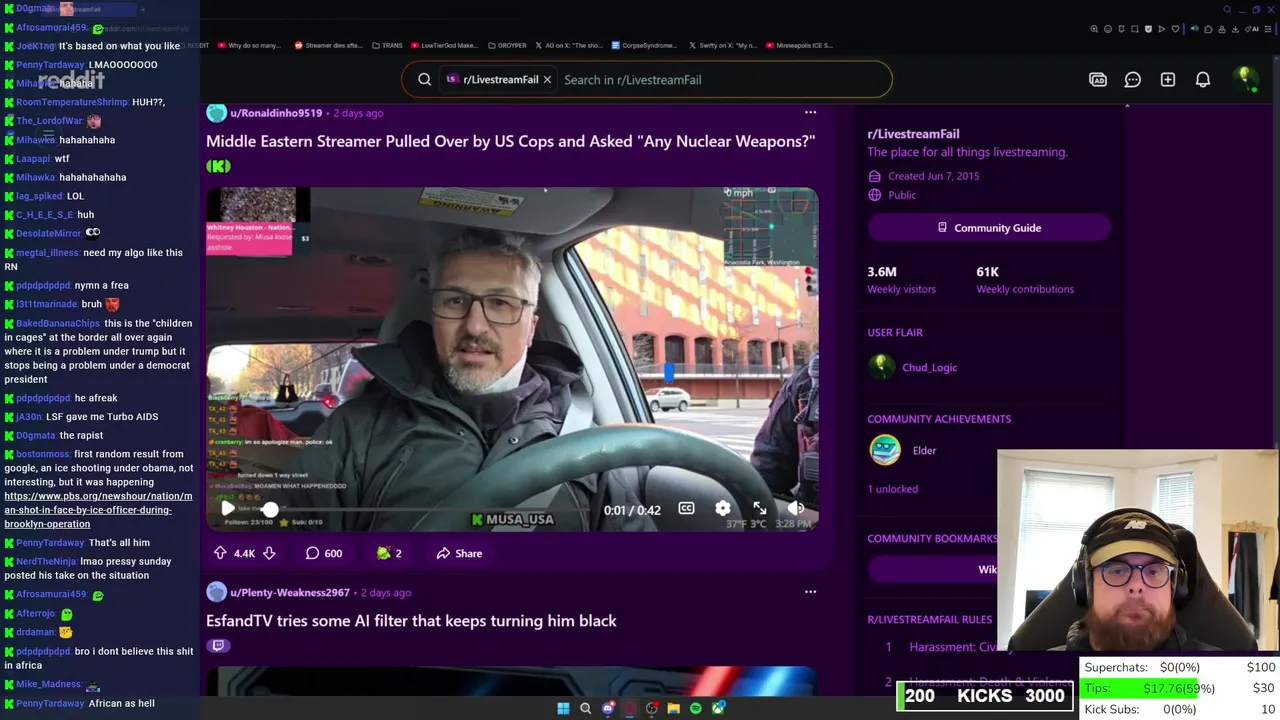Open u/Ronaldinho9519 profile link
This screenshot has width=1280, height=720.
276,113
